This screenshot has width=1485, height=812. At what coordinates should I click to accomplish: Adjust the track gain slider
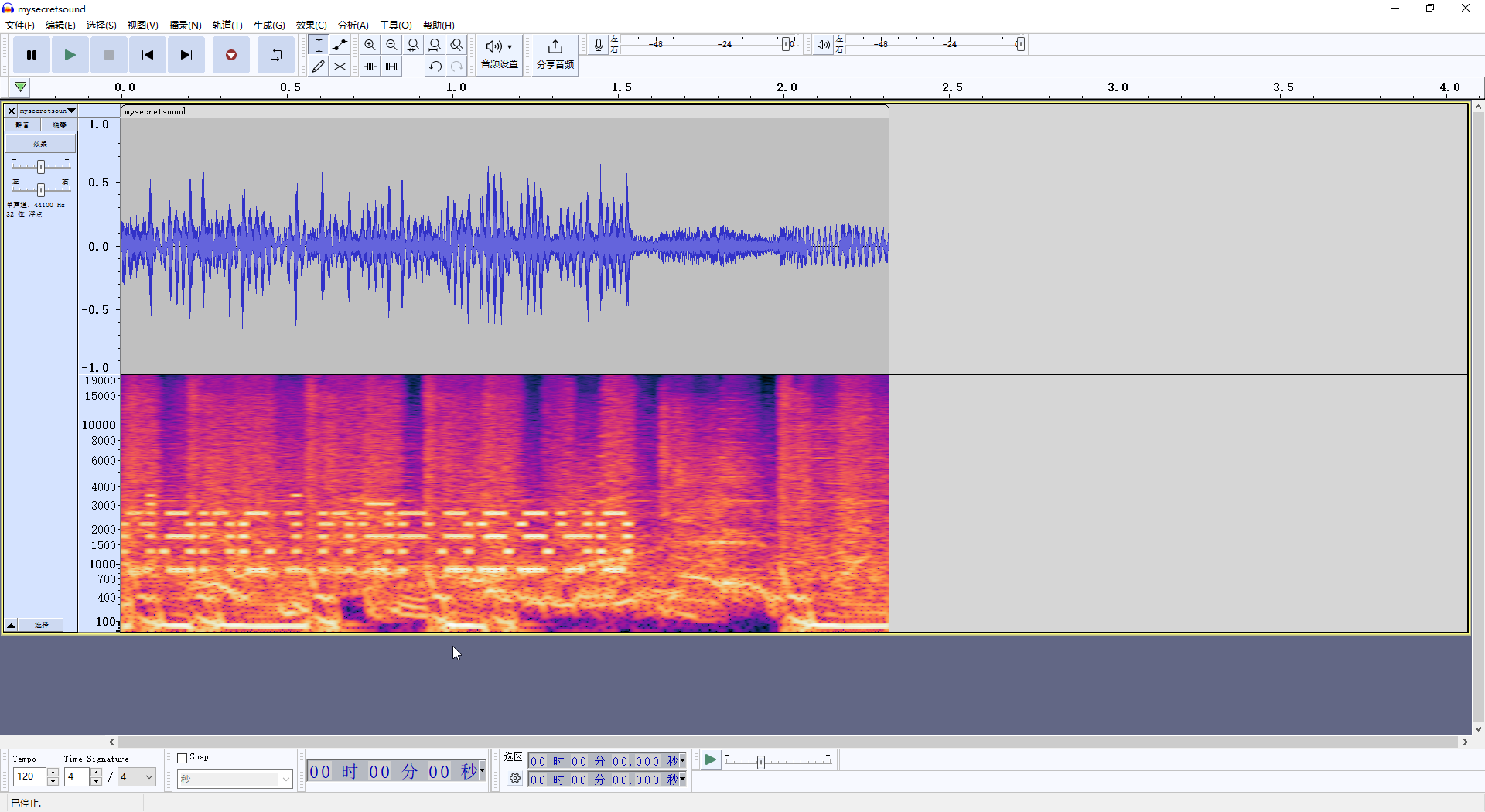(41, 166)
